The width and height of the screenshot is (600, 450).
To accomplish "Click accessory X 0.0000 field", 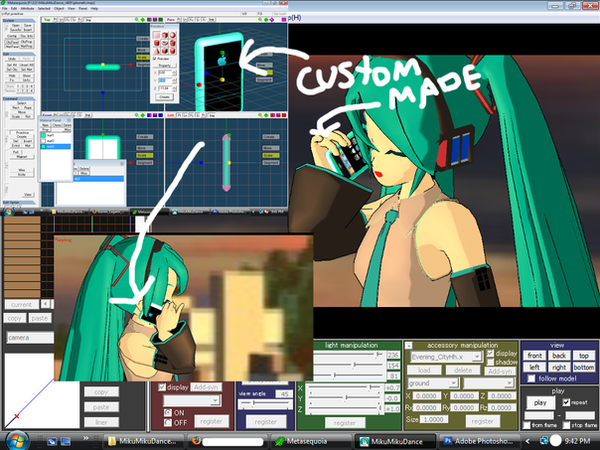I will [x=426, y=396].
